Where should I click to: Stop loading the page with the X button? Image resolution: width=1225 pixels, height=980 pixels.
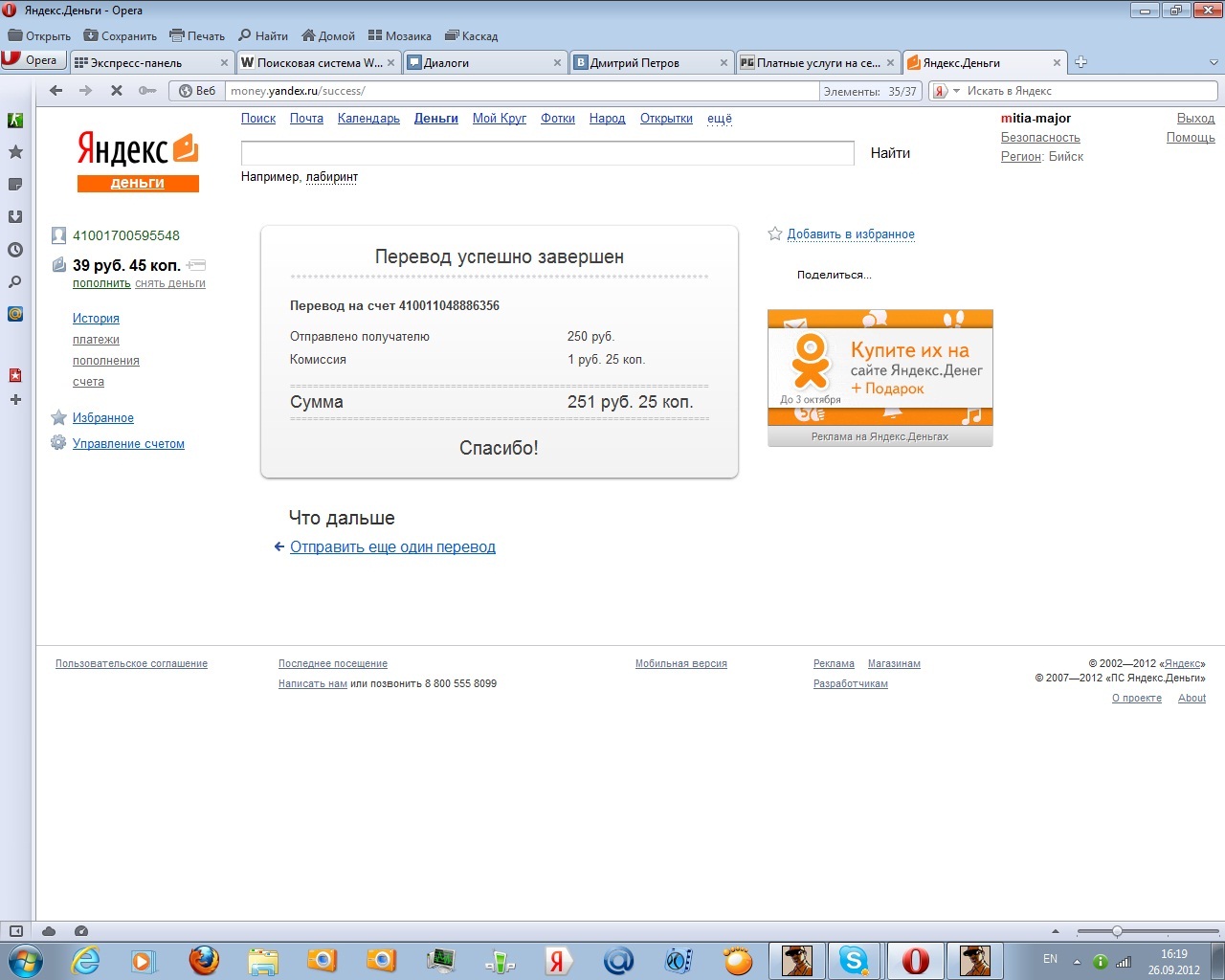coord(117,91)
